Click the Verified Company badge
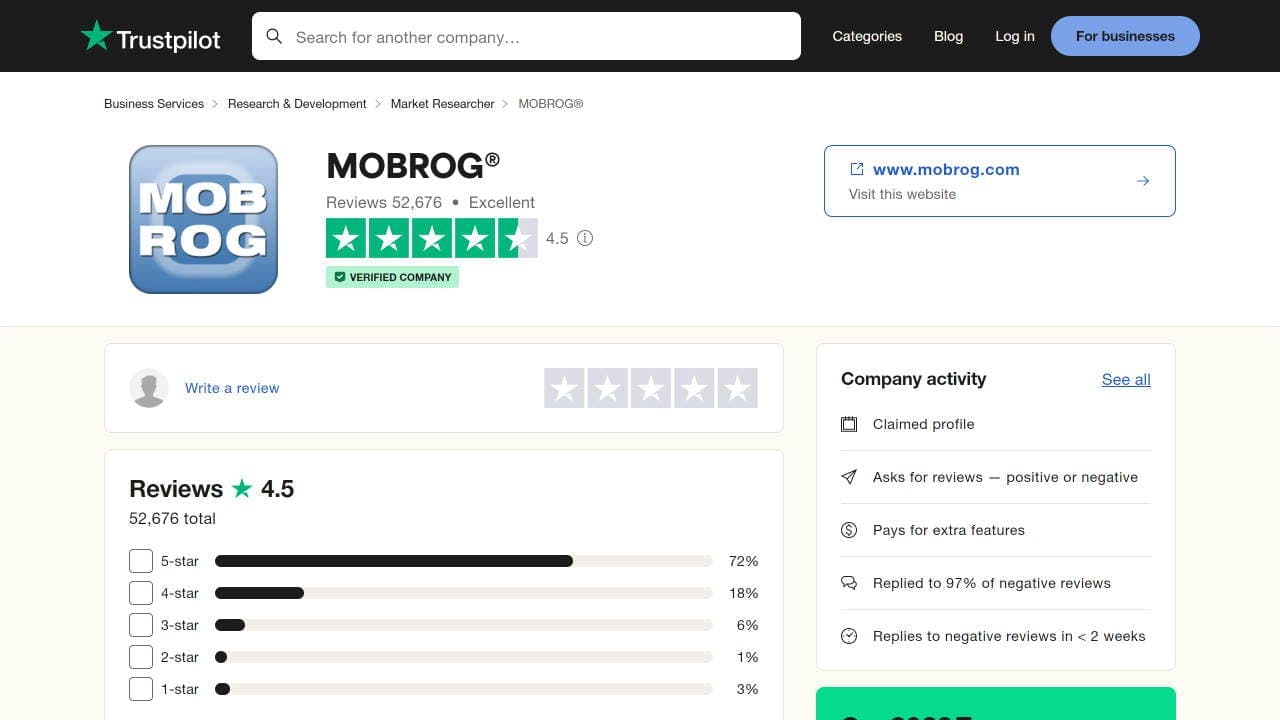The width and height of the screenshot is (1280, 720). [392, 277]
